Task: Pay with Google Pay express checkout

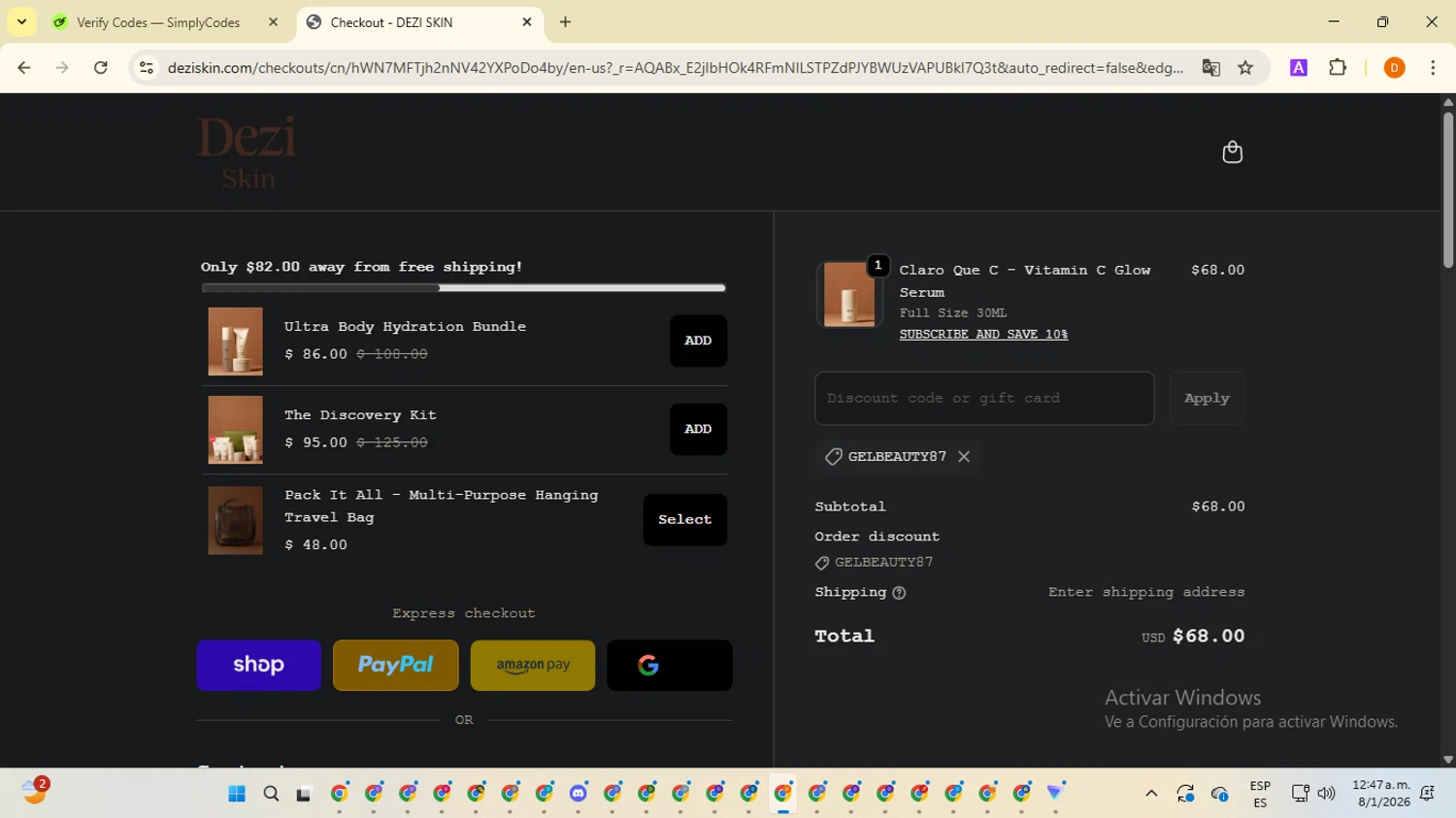Action: point(670,665)
